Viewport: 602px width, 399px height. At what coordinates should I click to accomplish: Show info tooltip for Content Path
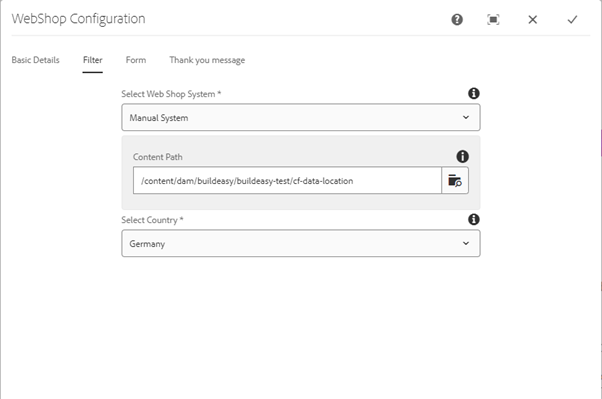pos(462,156)
